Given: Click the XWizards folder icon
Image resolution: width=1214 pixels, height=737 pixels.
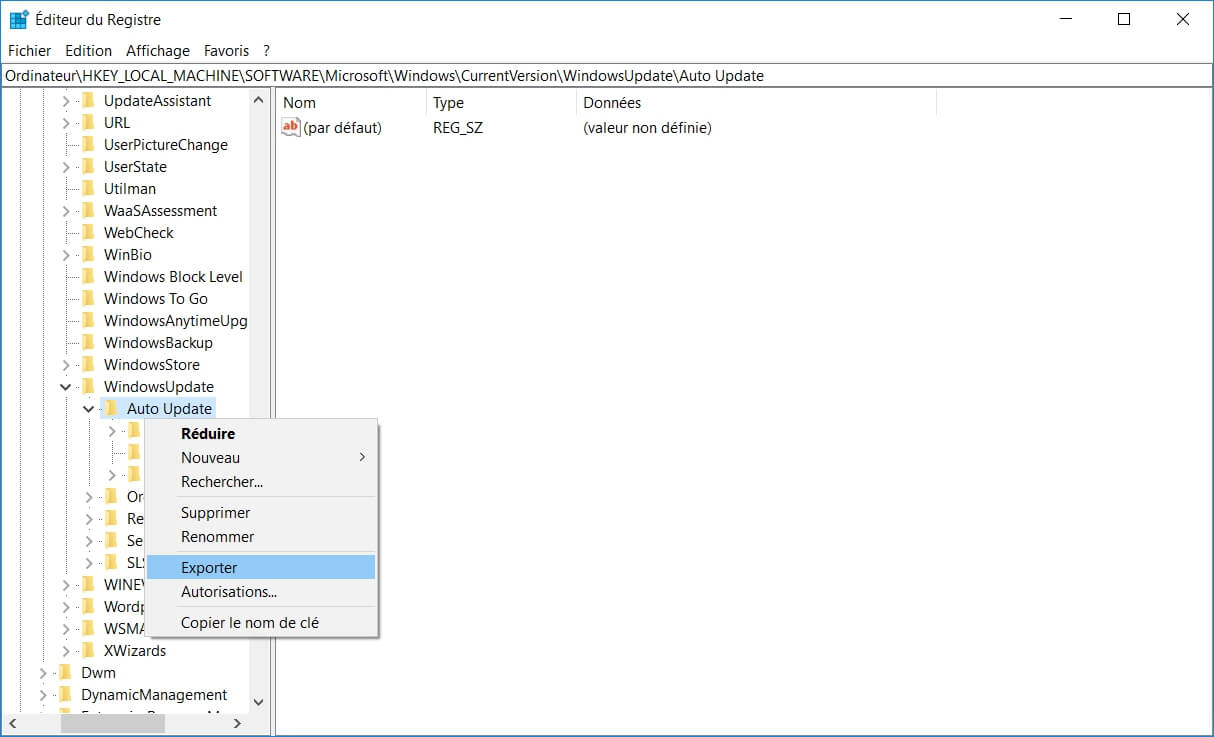Looking at the screenshot, I should pyautogui.click(x=87, y=650).
